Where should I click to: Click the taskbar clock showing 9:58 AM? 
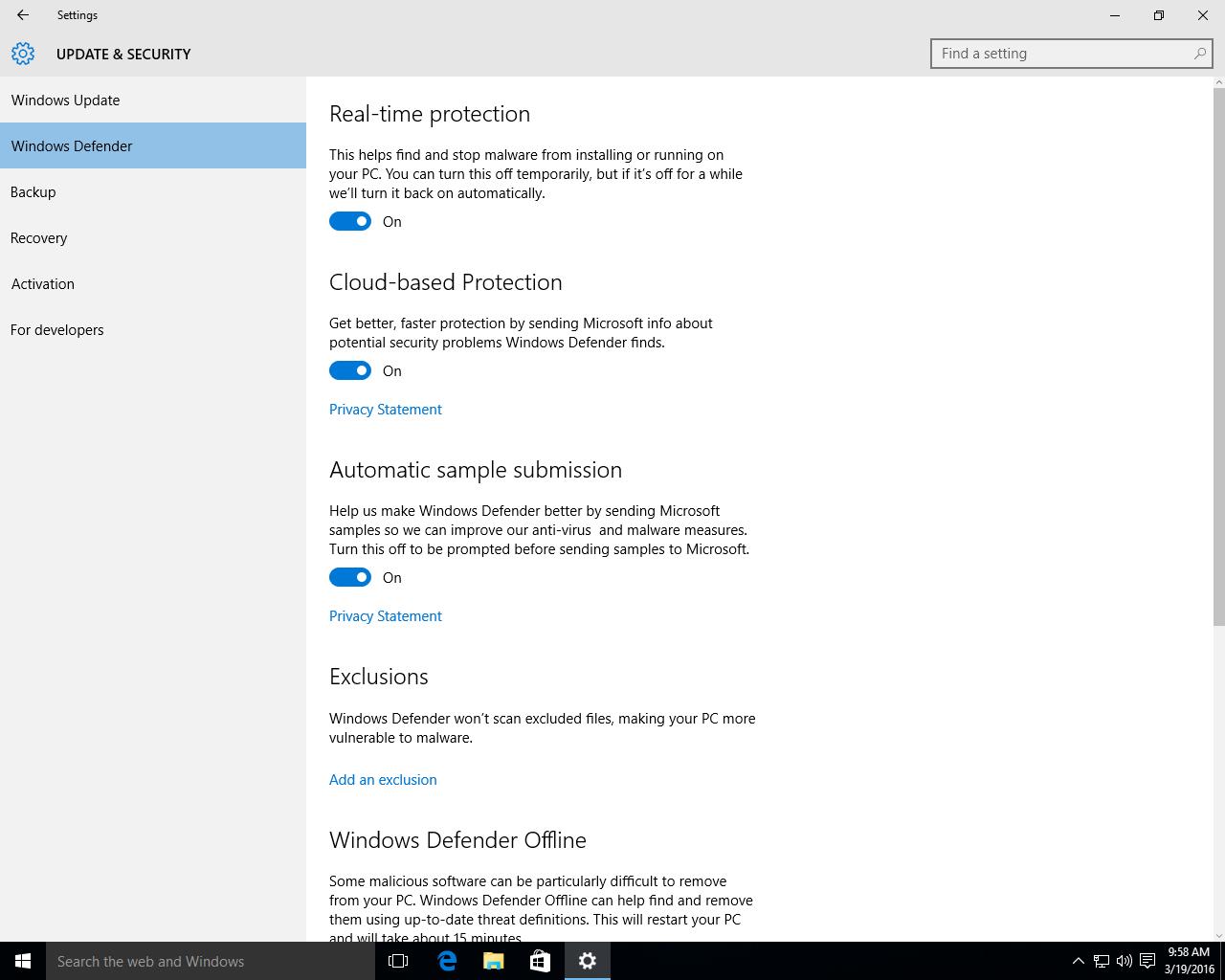pyautogui.click(x=1190, y=961)
